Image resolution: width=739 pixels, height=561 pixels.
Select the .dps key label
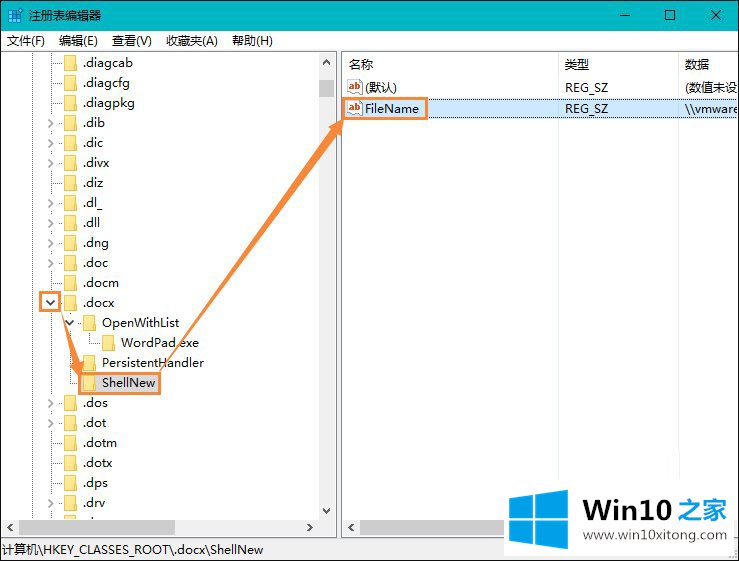pyautogui.click(x=95, y=483)
